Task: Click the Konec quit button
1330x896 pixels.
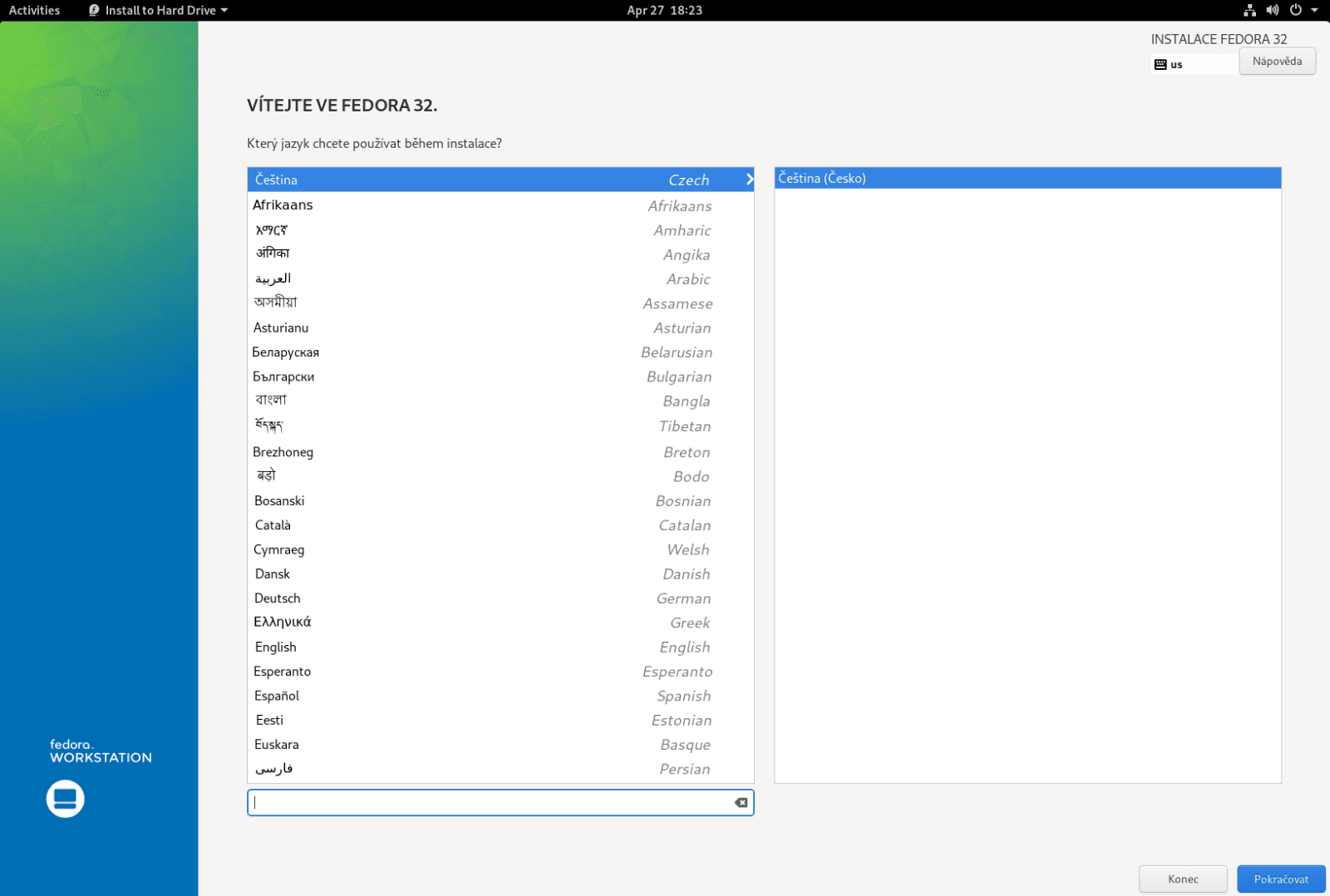Action: pos(1183,879)
